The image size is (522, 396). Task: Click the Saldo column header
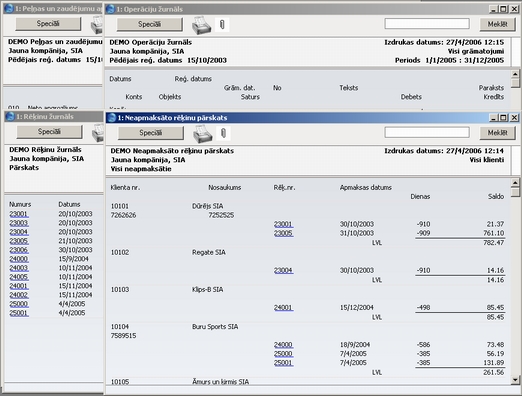pos(496,197)
